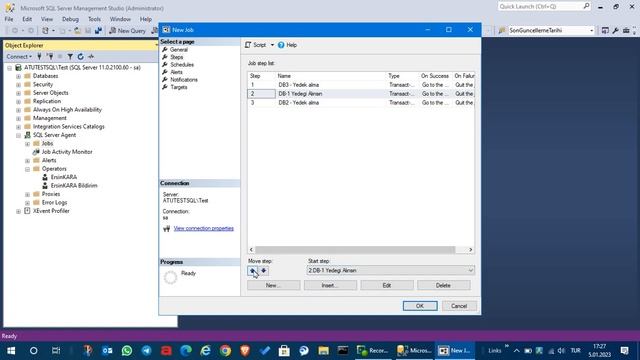This screenshot has height=360, width=640.
Task: Open the Edit menu
Action: tap(27, 19)
